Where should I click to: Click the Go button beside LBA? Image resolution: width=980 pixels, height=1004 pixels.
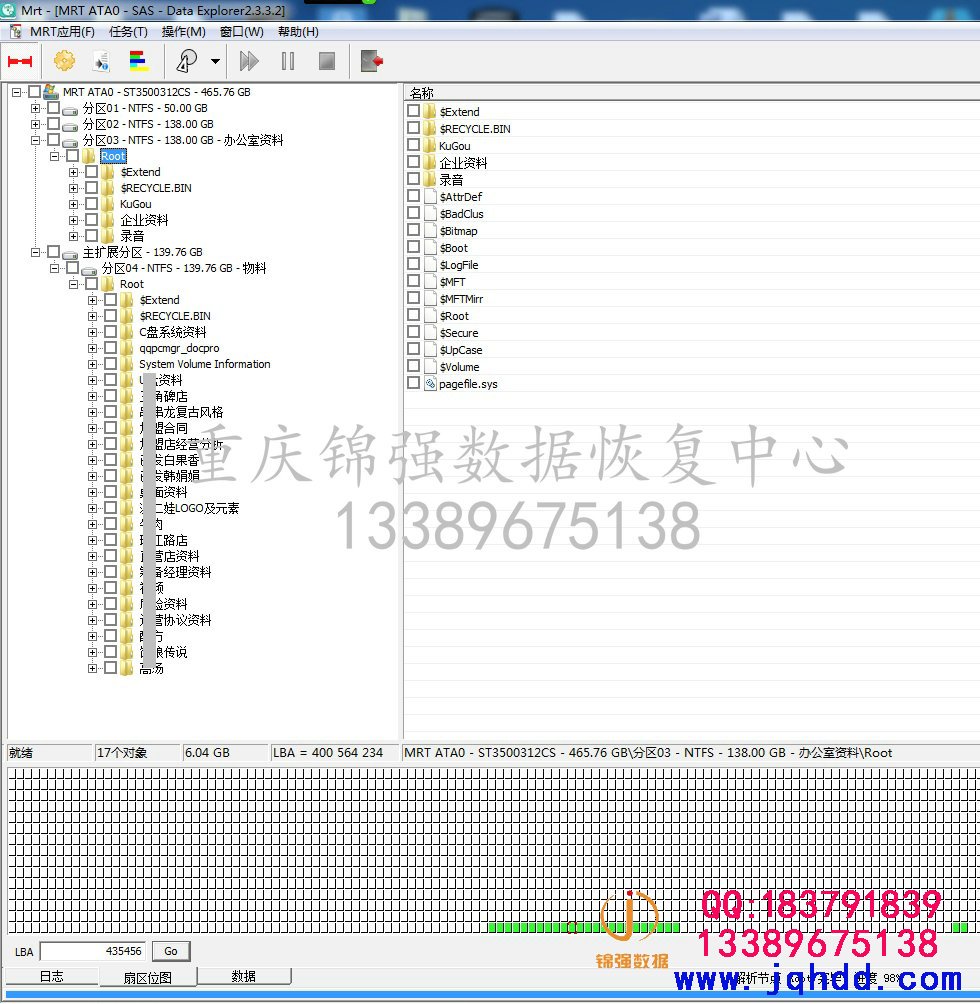(x=171, y=951)
